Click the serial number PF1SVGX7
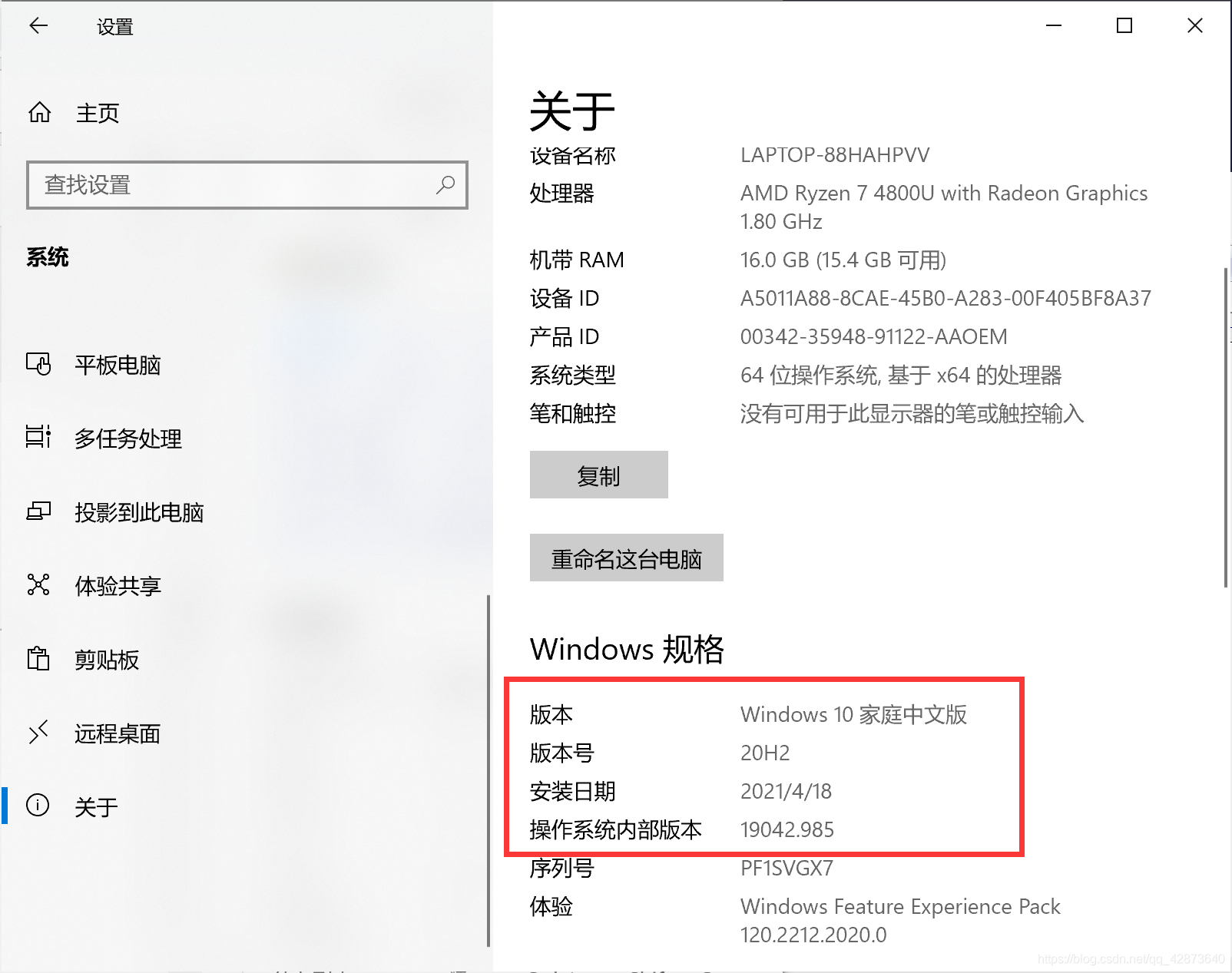The width and height of the screenshot is (1232, 973). pyautogui.click(x=787, y=868)
